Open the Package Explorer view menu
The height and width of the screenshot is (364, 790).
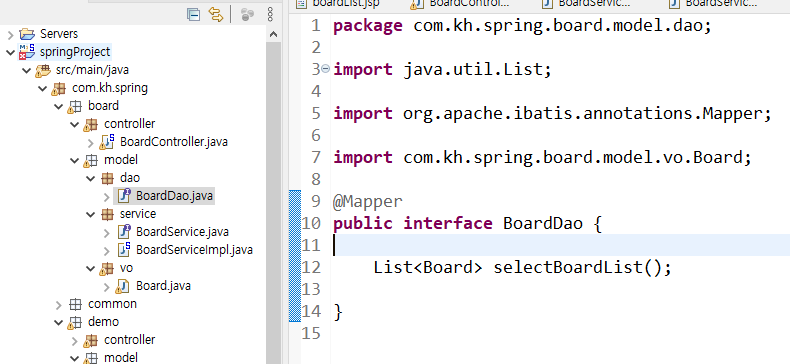point(271,14)
